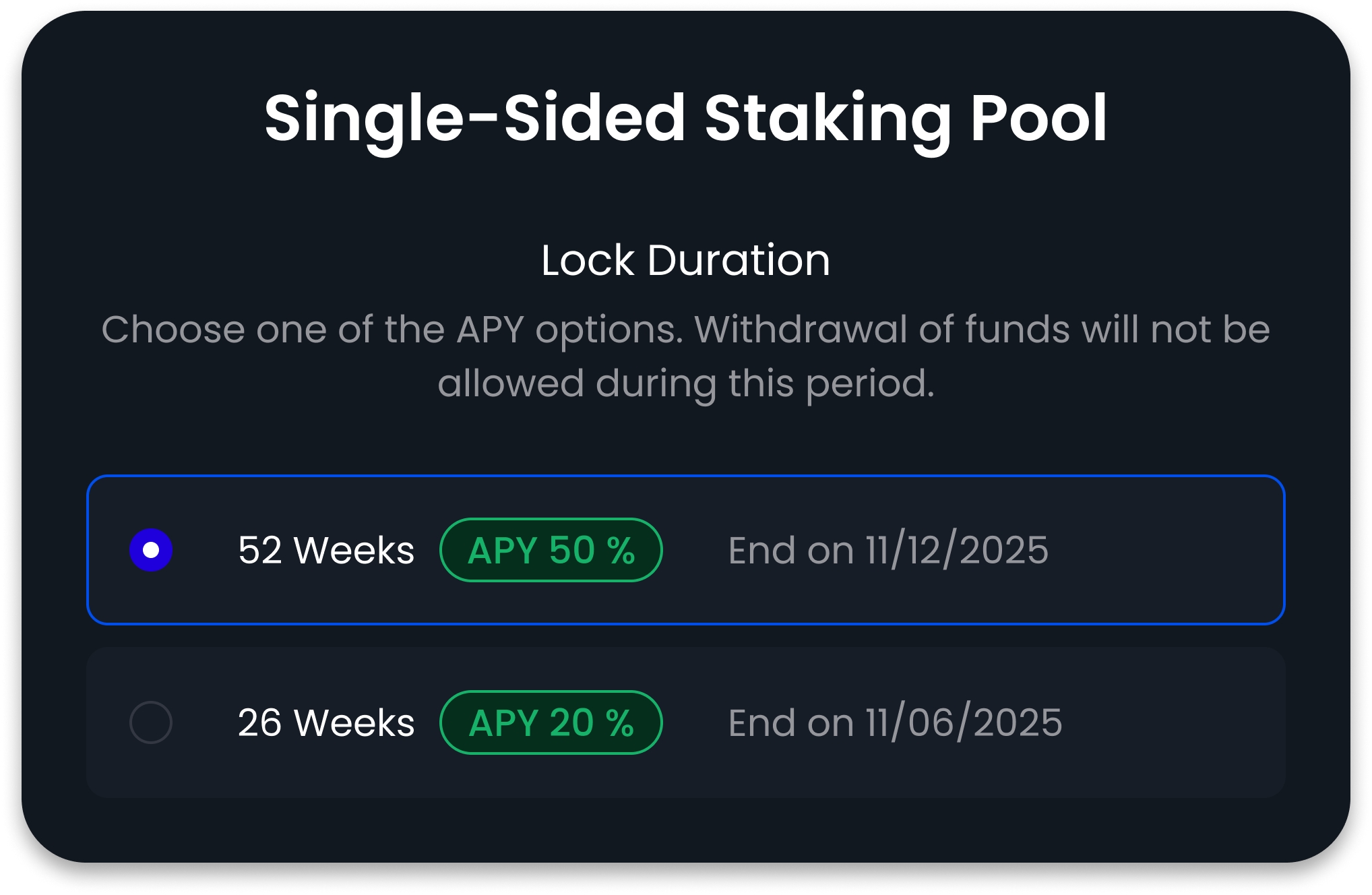Viewport: 1372px width, 895px height.
Task: Click the "allowed during this period." line
Action: click(685, 383)
